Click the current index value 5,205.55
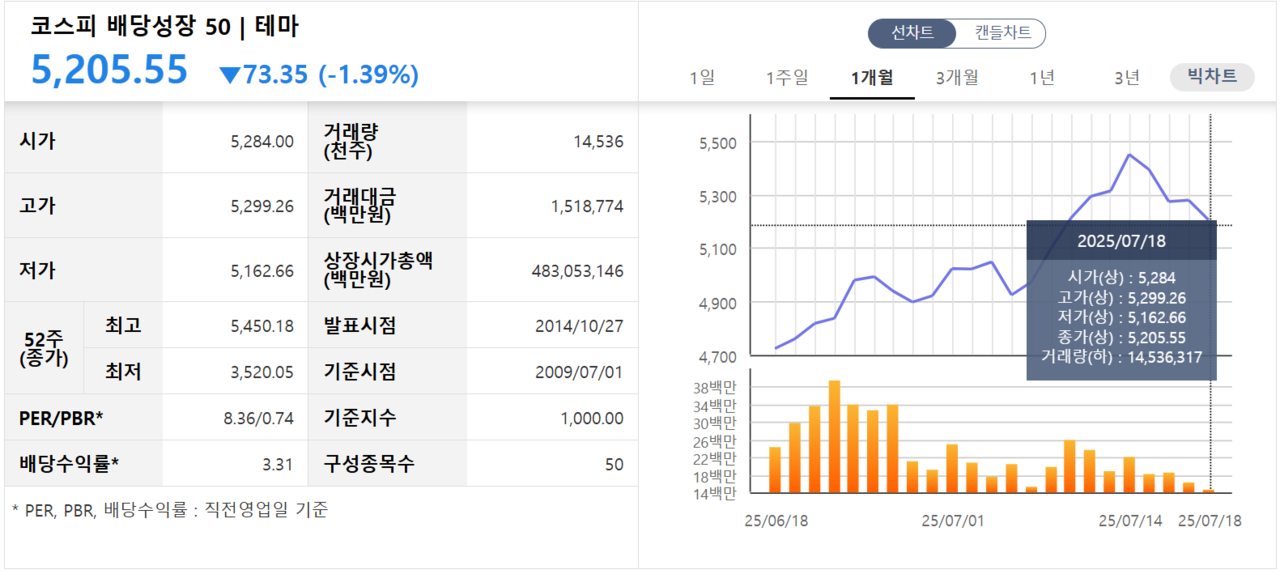The height and width of the screenshot is (574, 1280). (x=110, y=70)
